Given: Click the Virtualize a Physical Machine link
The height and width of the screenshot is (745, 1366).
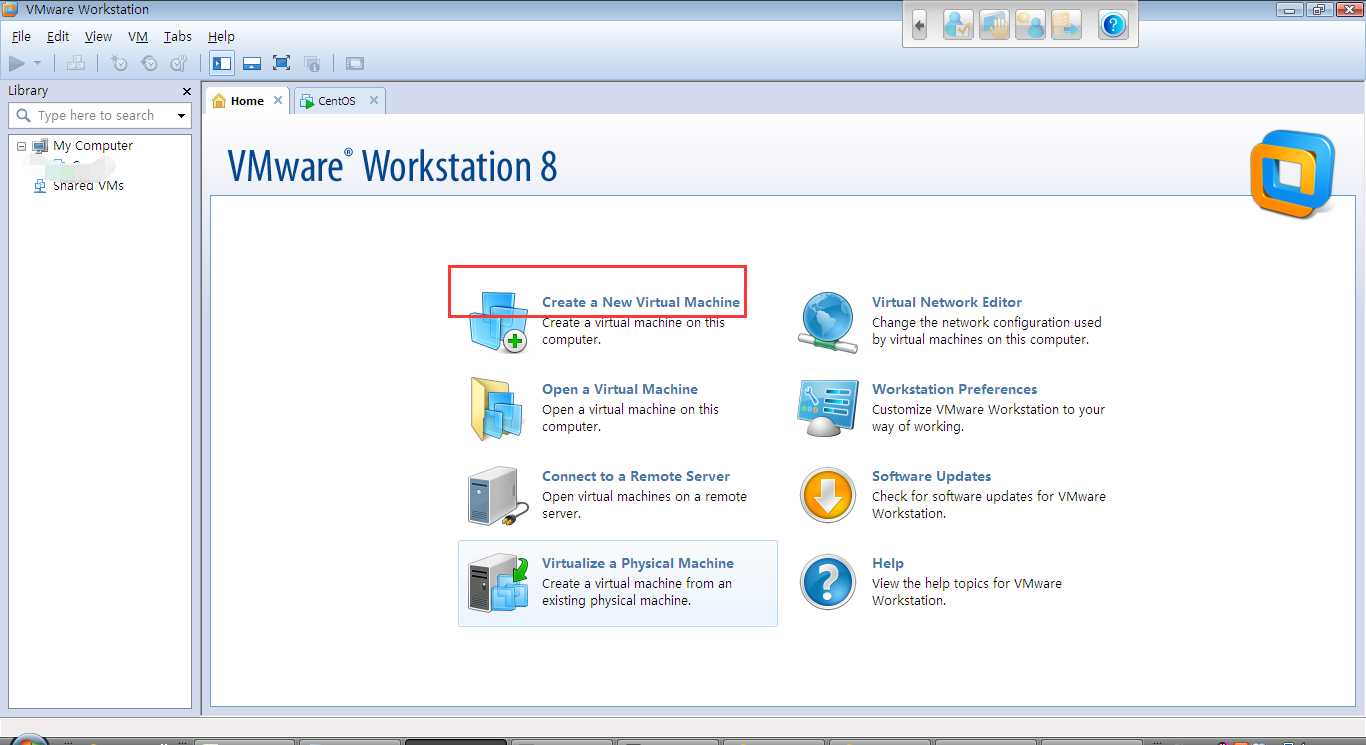Looking at the screenshot, I should point(638,563).
